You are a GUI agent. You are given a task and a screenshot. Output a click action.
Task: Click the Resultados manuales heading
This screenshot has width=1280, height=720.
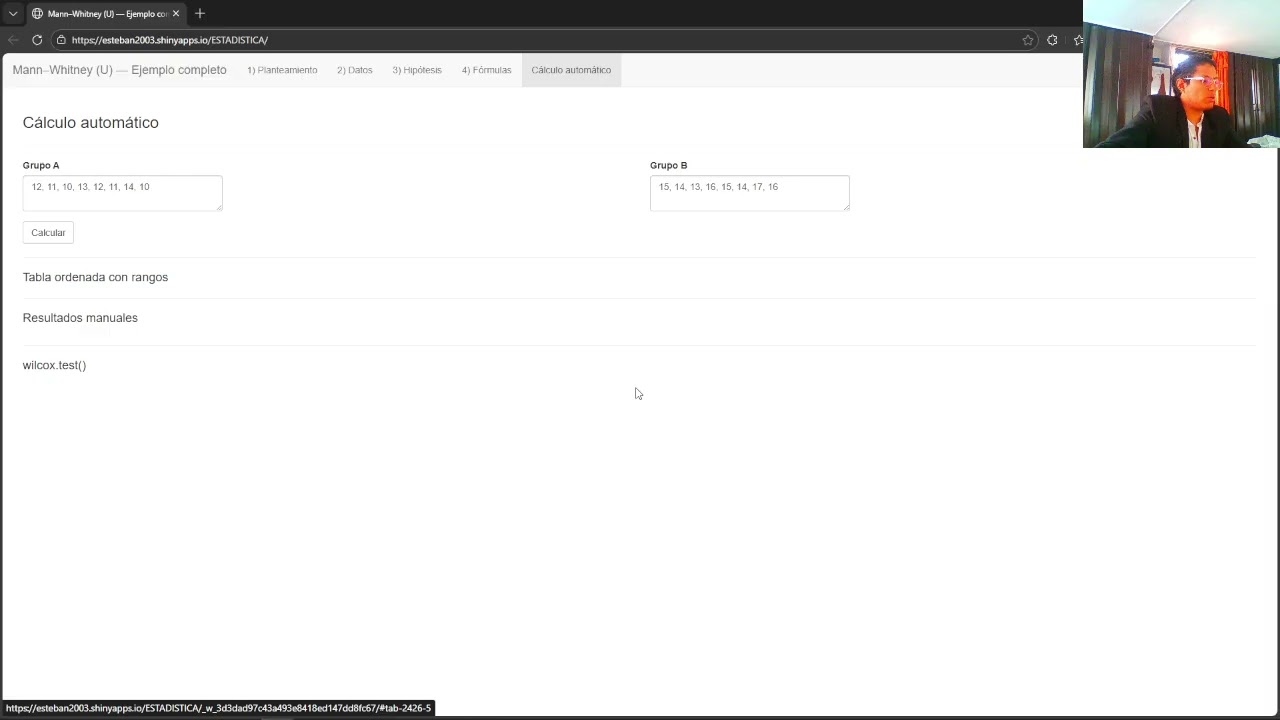point(80,318)
